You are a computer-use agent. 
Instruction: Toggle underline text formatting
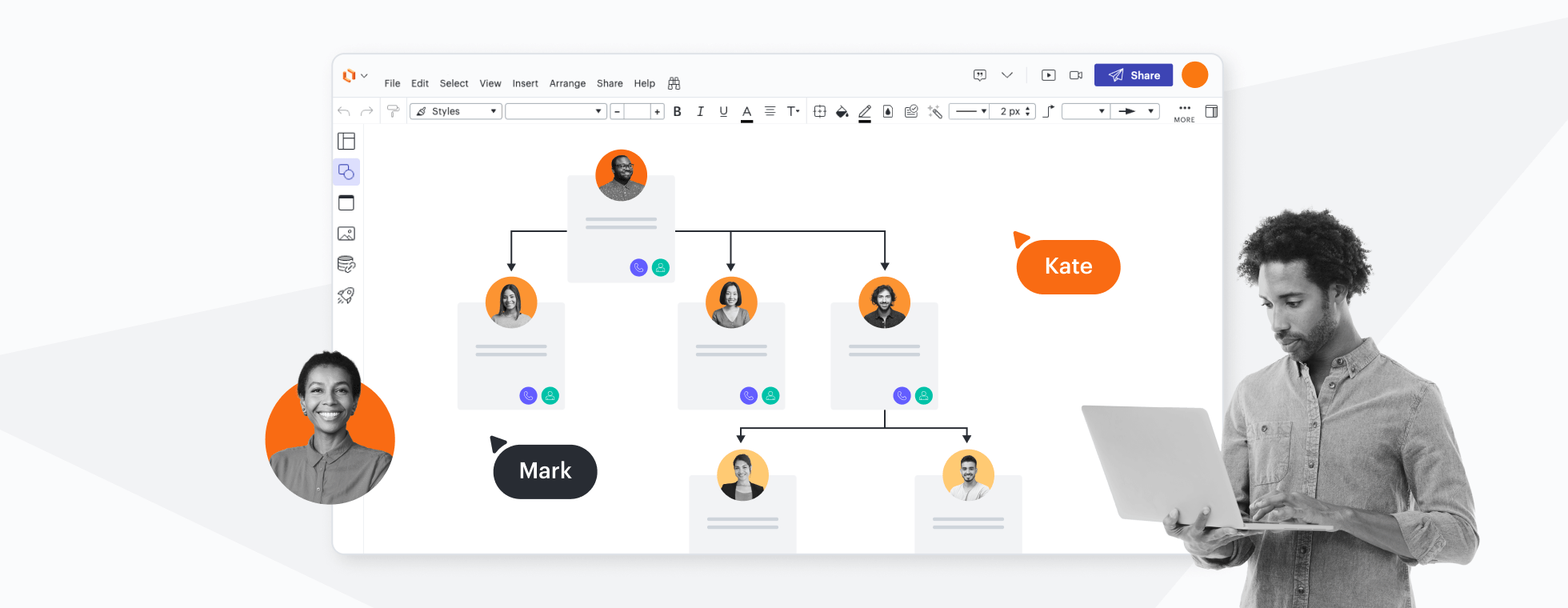723,112
